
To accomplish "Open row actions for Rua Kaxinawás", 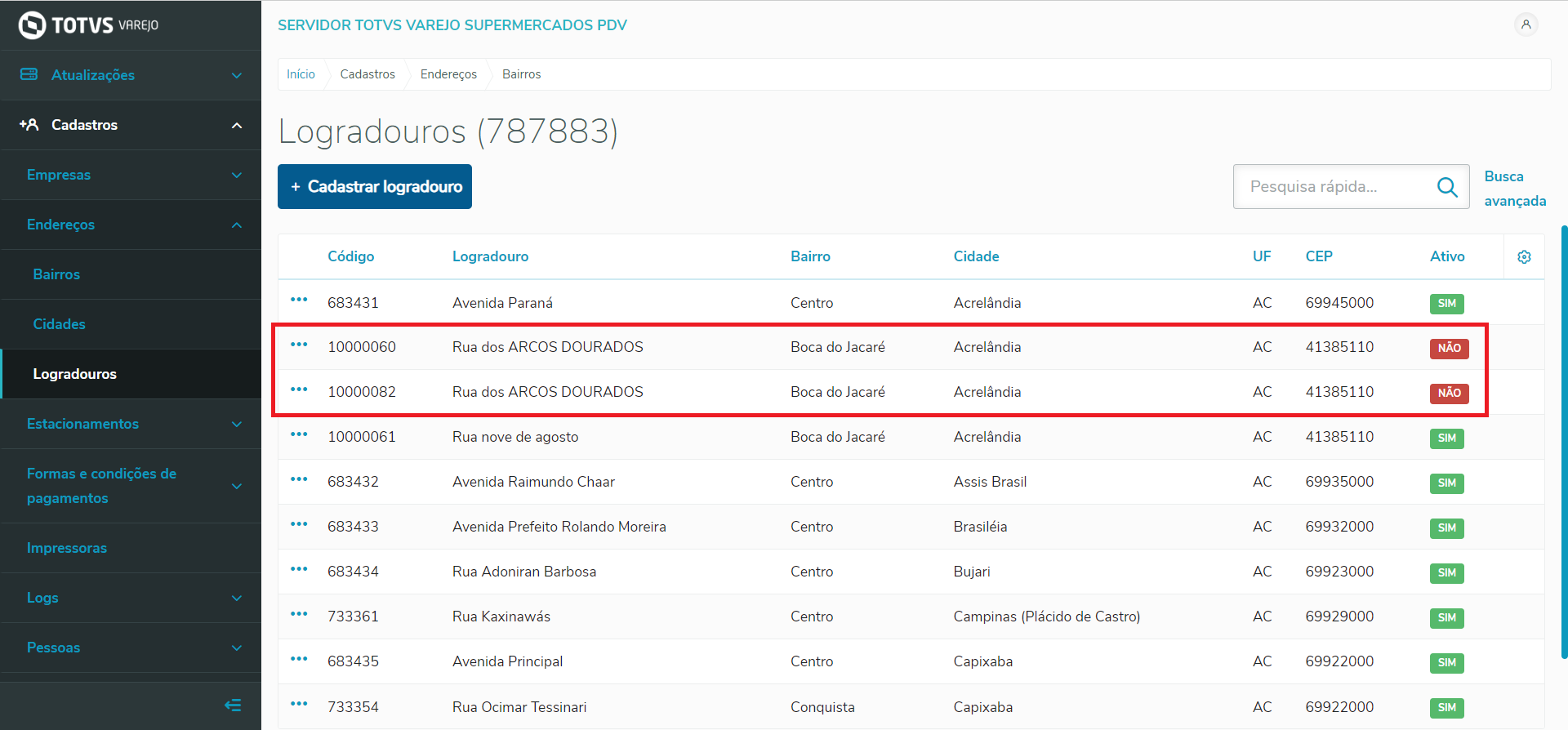I will (299, 614).
